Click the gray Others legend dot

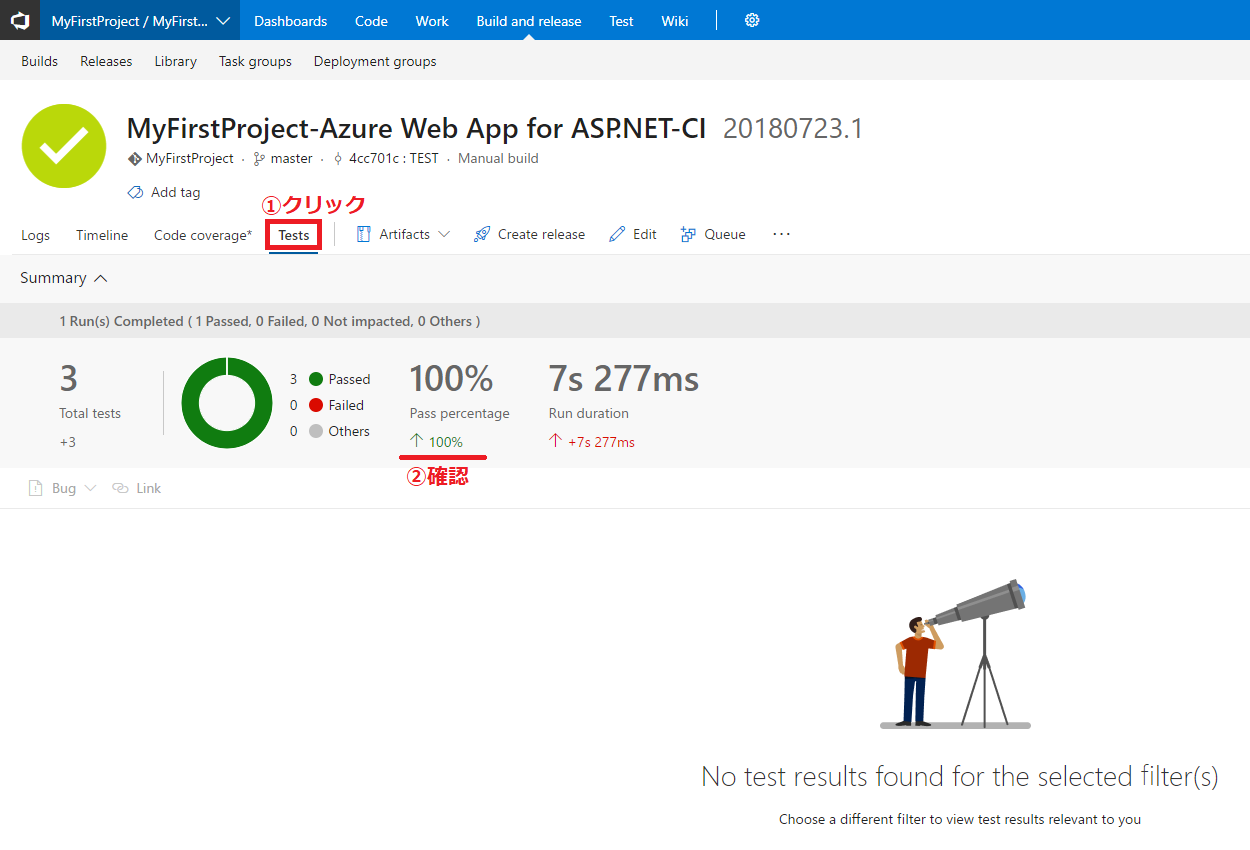pos(316,431)
